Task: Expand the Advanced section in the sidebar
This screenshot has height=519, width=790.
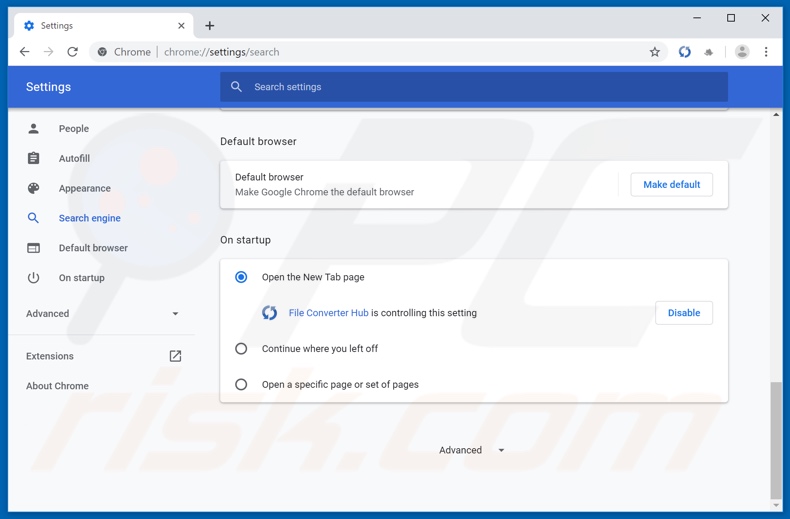Action: tap(102, 314)
